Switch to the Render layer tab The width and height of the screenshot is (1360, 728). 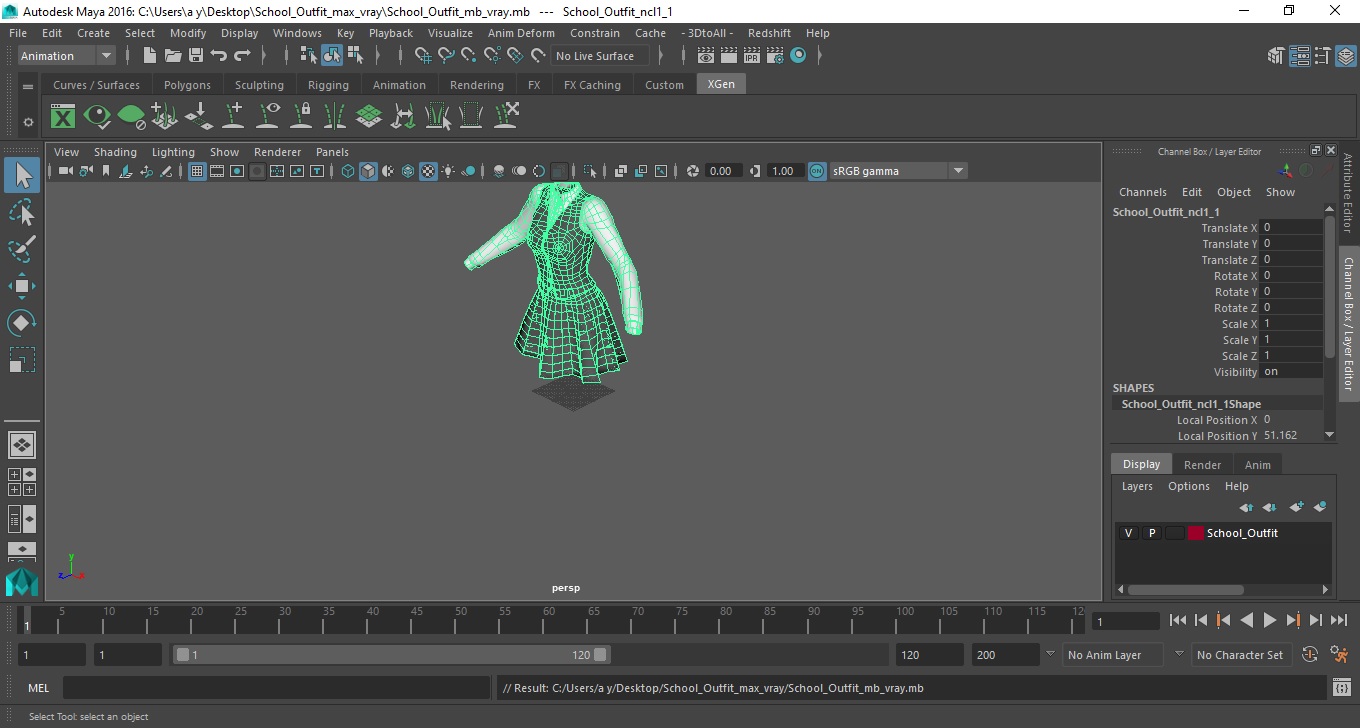click(1202, 465)
